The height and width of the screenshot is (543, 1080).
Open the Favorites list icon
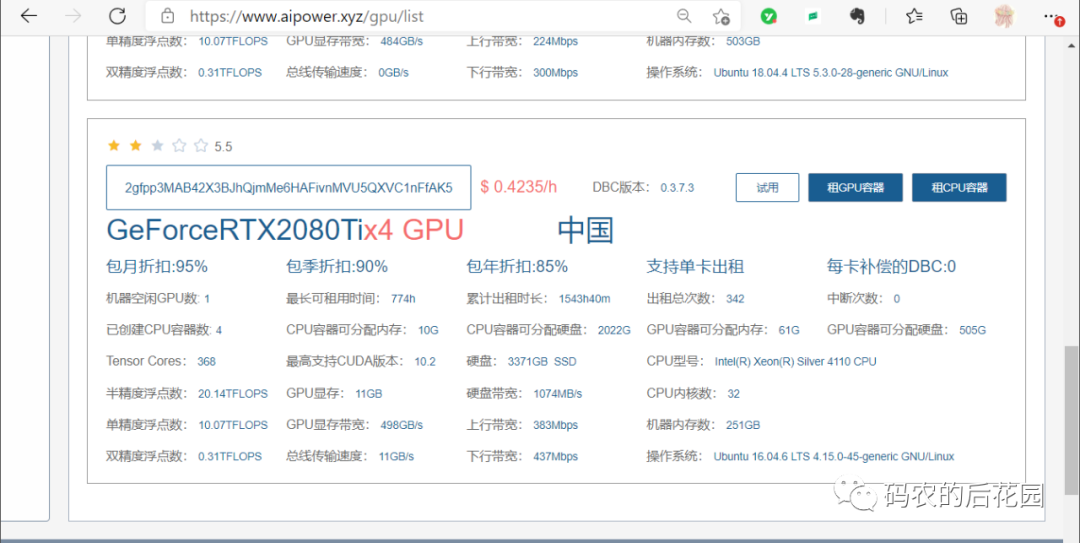(915, 16)
